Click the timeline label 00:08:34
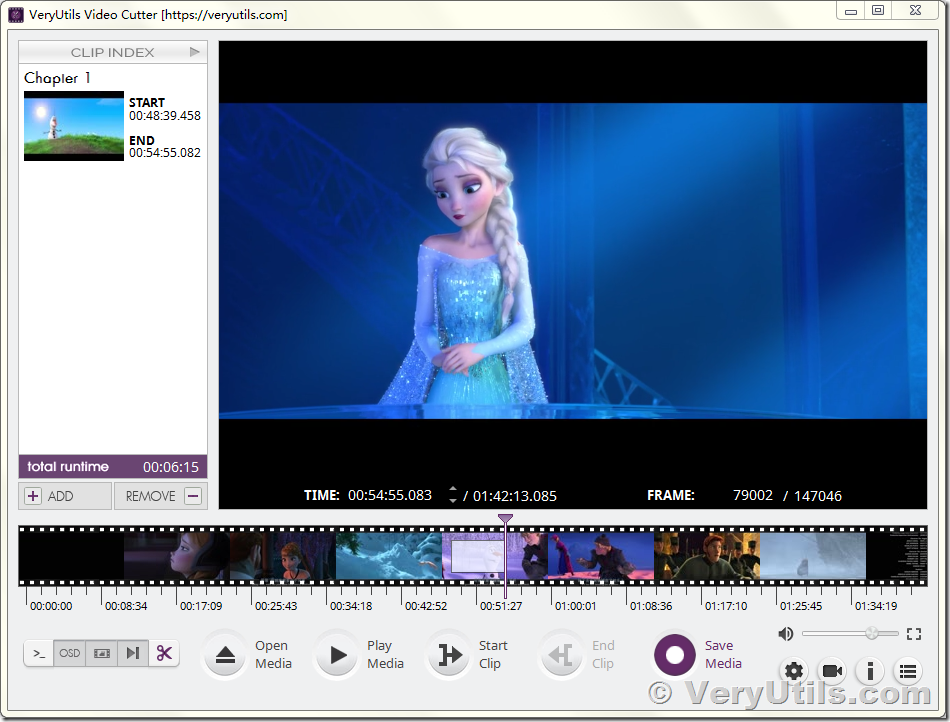Screen dimensions: 950x722 tap(126, 606)
